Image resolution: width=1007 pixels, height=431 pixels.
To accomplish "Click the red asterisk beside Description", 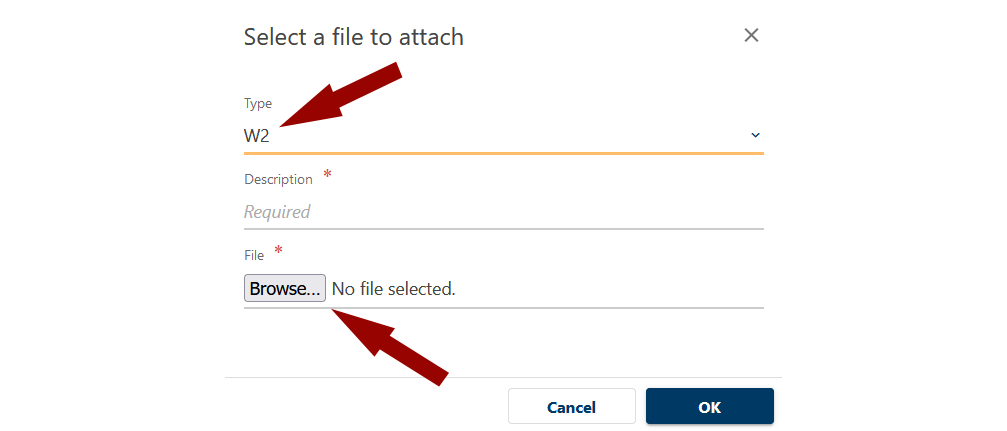I will coord(327,175).
